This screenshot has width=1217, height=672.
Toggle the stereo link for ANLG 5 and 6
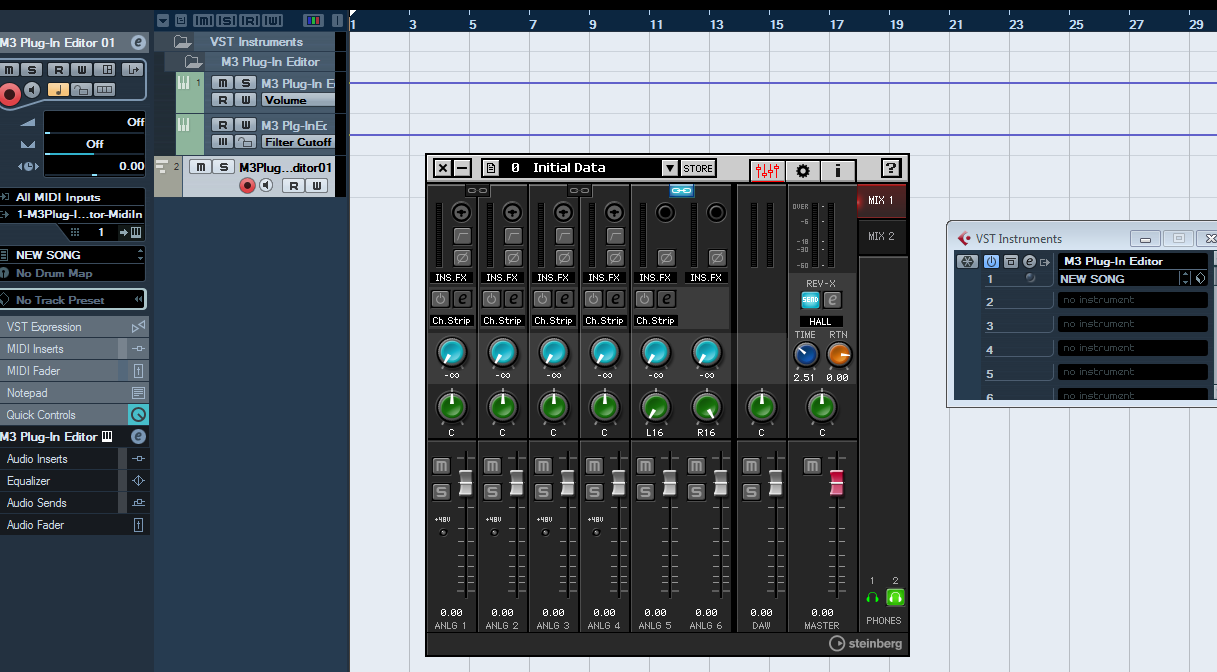pos(681,190)
